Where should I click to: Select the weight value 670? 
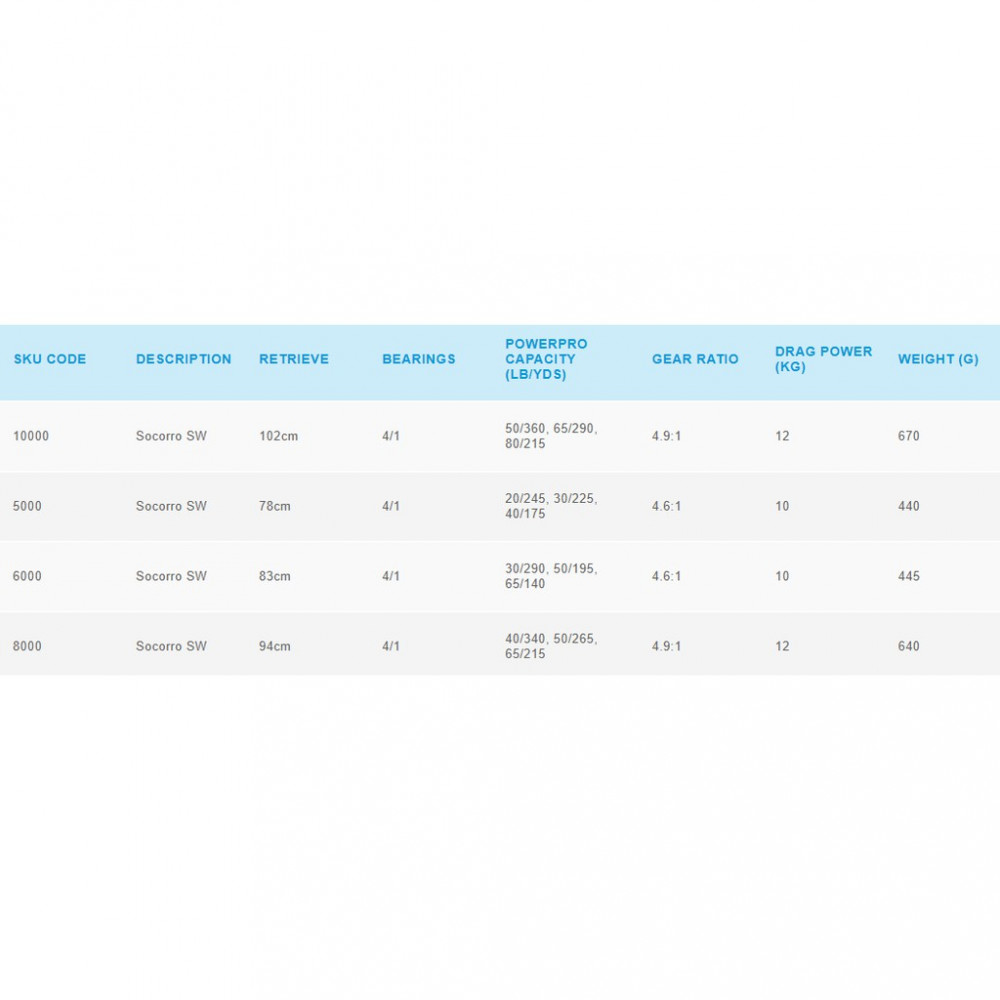(x=909, y=436)
